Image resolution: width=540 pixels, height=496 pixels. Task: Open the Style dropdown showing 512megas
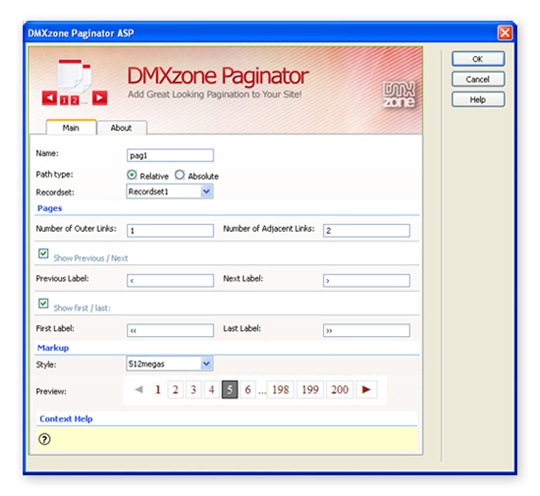point(169,364)
